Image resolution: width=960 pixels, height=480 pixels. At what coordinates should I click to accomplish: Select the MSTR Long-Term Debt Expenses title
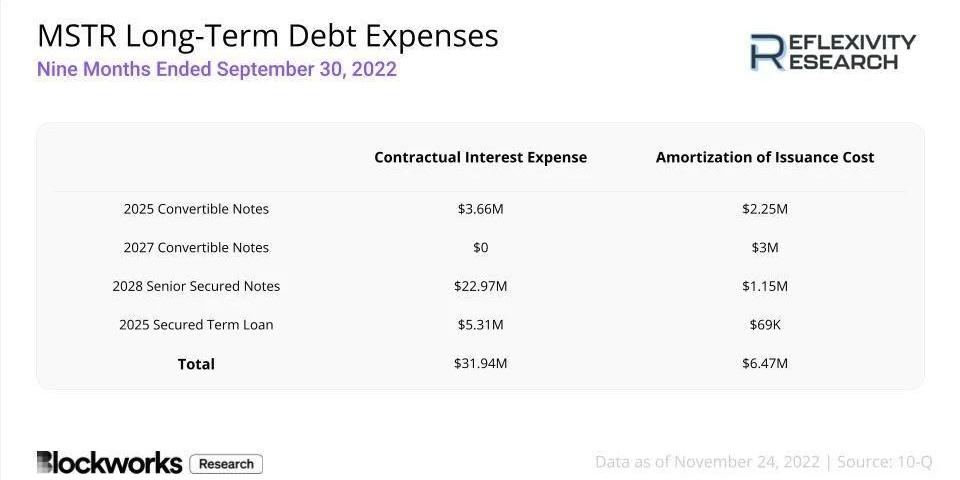click(268, 36)
